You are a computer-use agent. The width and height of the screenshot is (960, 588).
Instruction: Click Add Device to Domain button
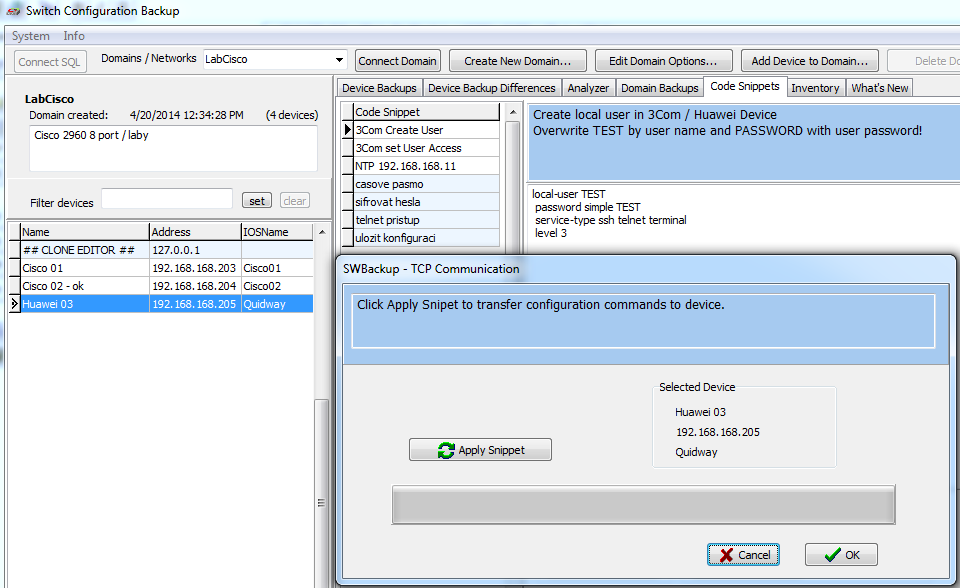[x=809, y=61]
